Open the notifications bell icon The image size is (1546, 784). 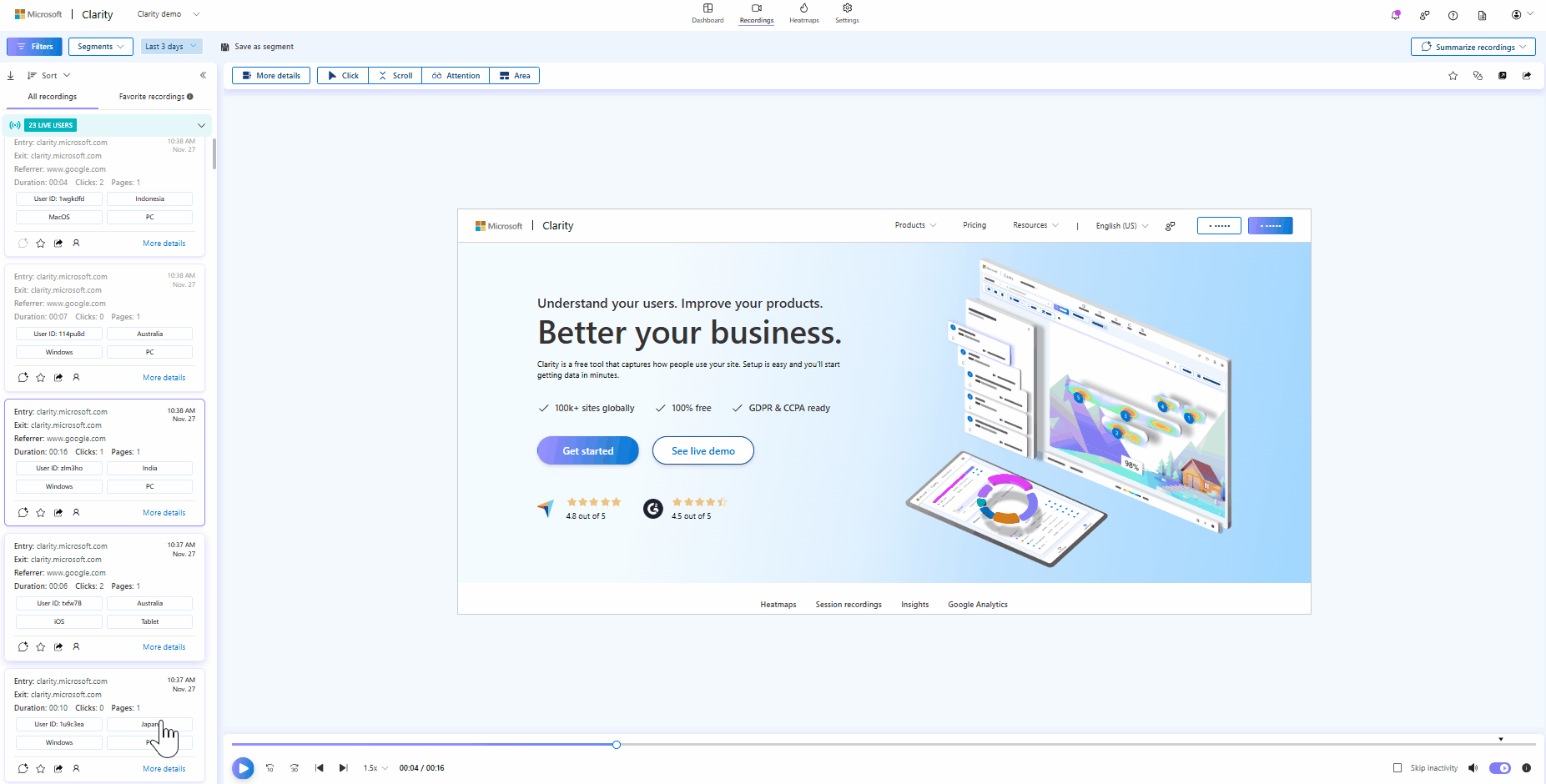coord(1396,15)
